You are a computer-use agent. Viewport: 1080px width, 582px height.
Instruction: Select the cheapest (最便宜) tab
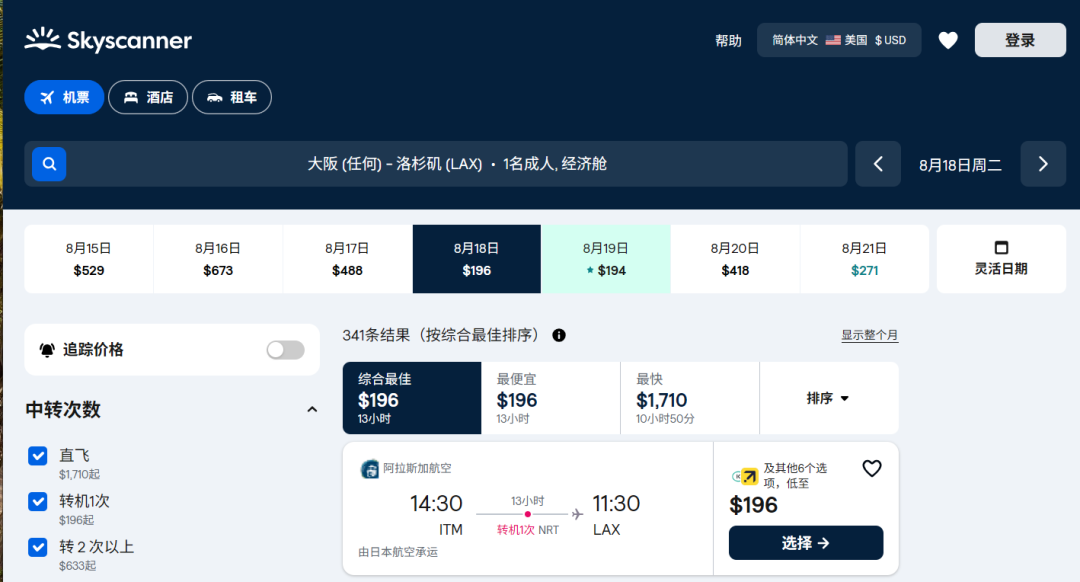(x=550, y=398)
